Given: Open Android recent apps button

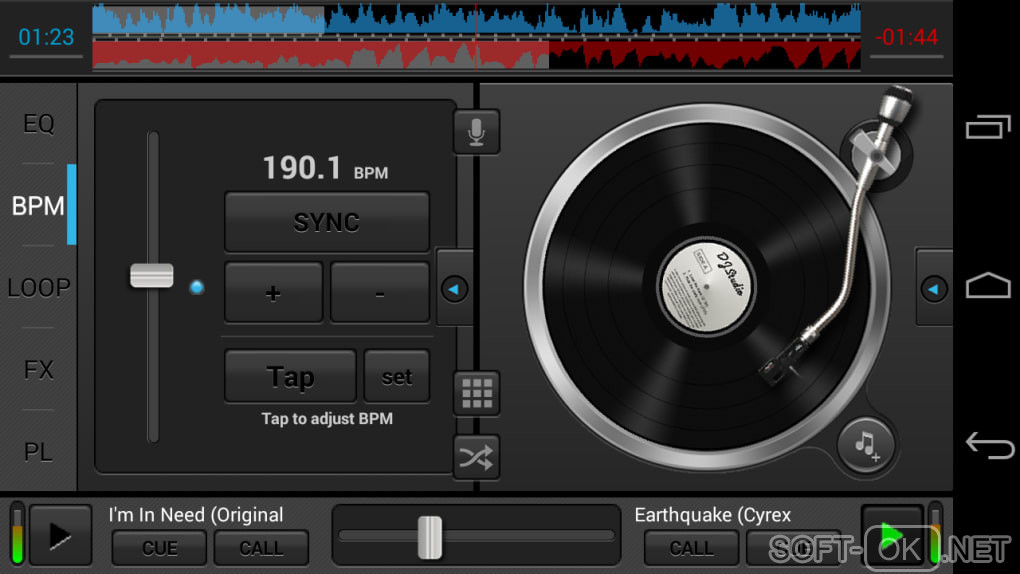Looking at the screenshot, I should coord(987,127).
